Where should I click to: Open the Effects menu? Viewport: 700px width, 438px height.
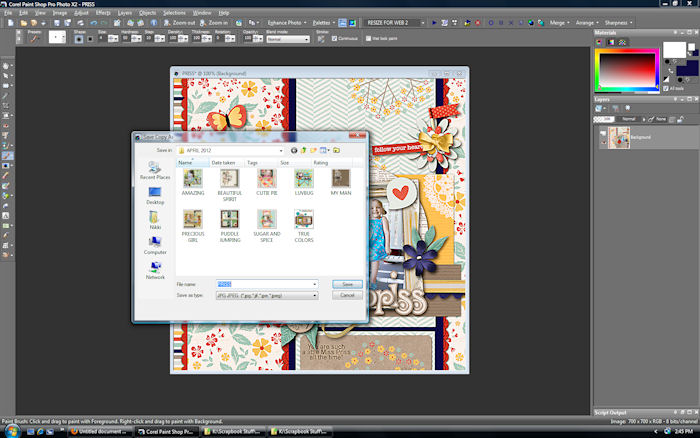click(103, 13)
